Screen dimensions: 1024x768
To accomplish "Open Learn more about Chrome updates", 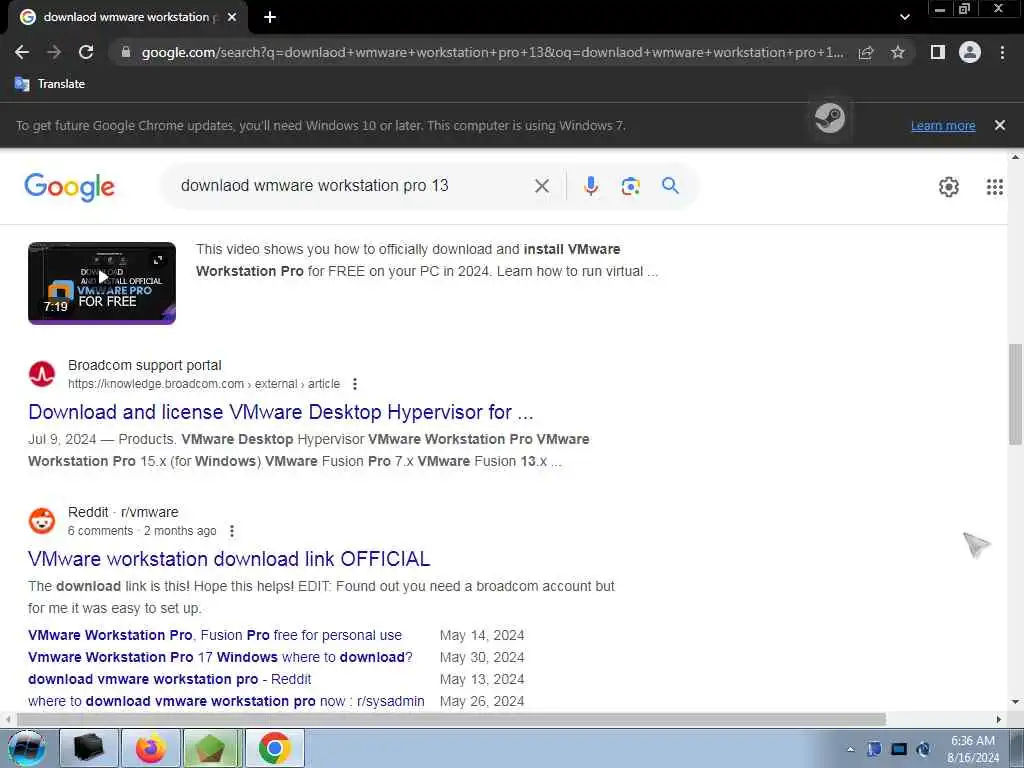I will point(943,125).
